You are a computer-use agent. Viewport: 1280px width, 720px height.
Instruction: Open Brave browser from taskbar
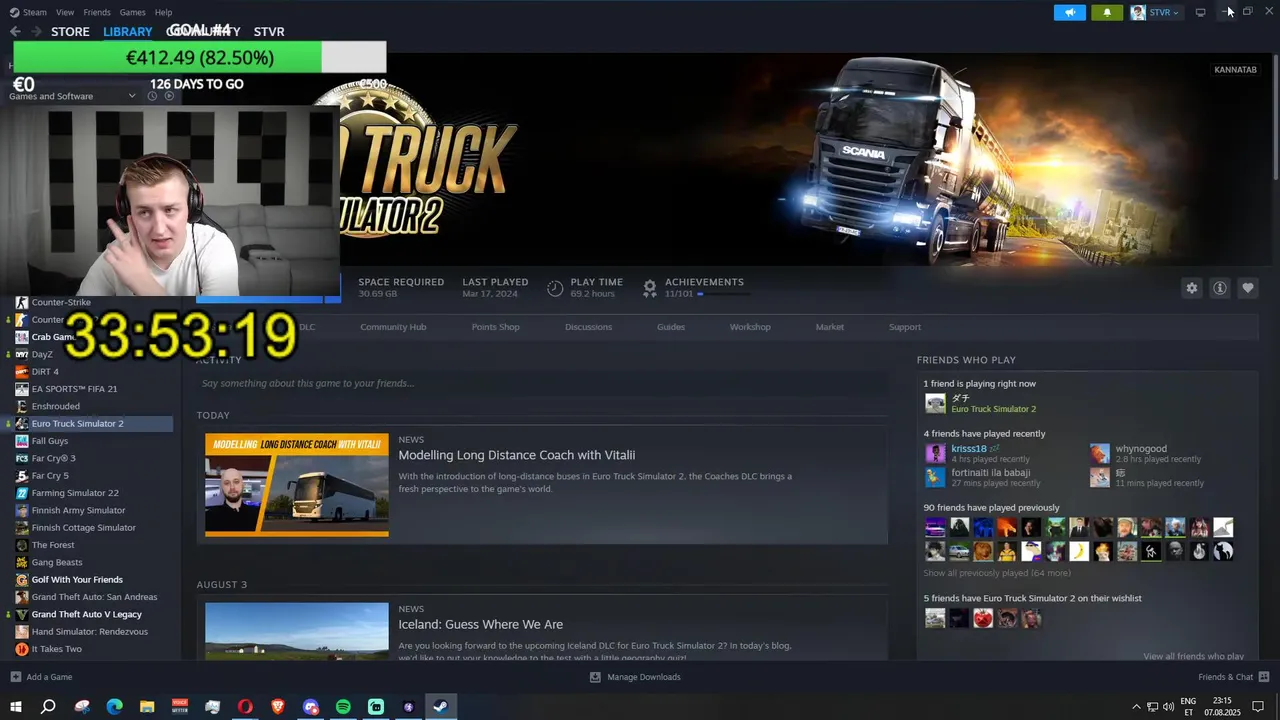point(278,707)
